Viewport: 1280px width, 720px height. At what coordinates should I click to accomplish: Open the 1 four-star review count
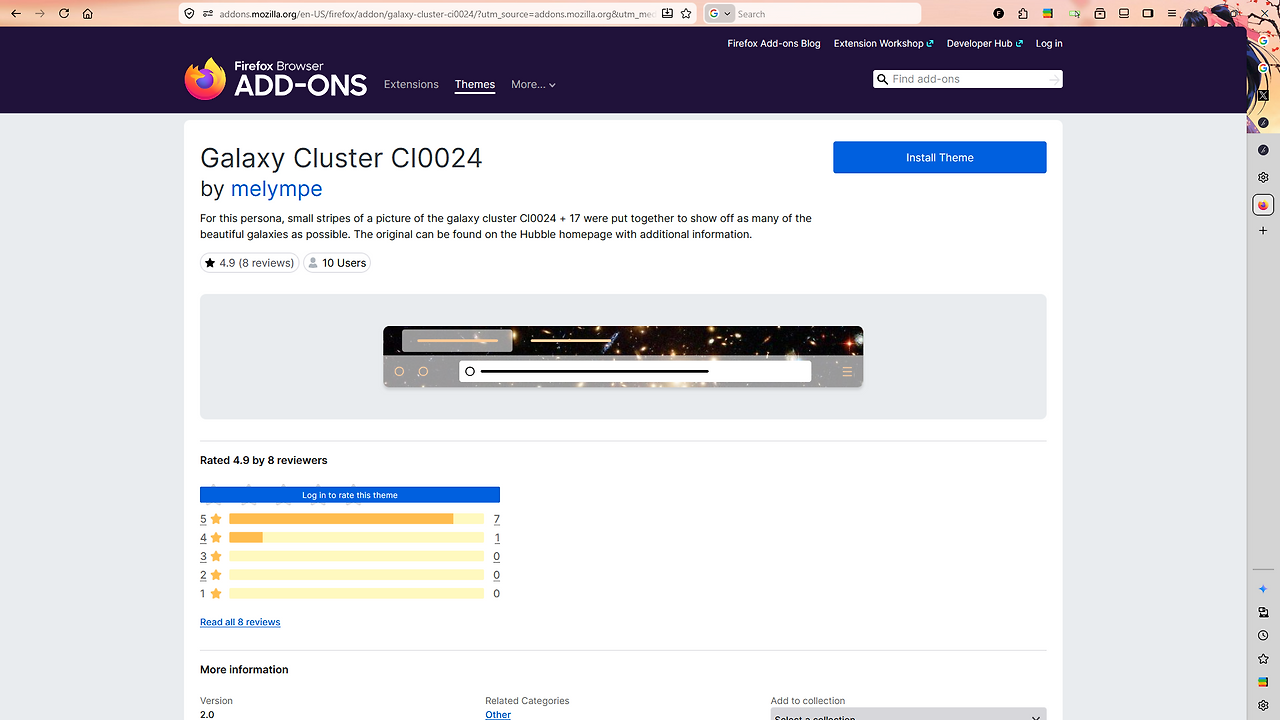coord(497,538)
